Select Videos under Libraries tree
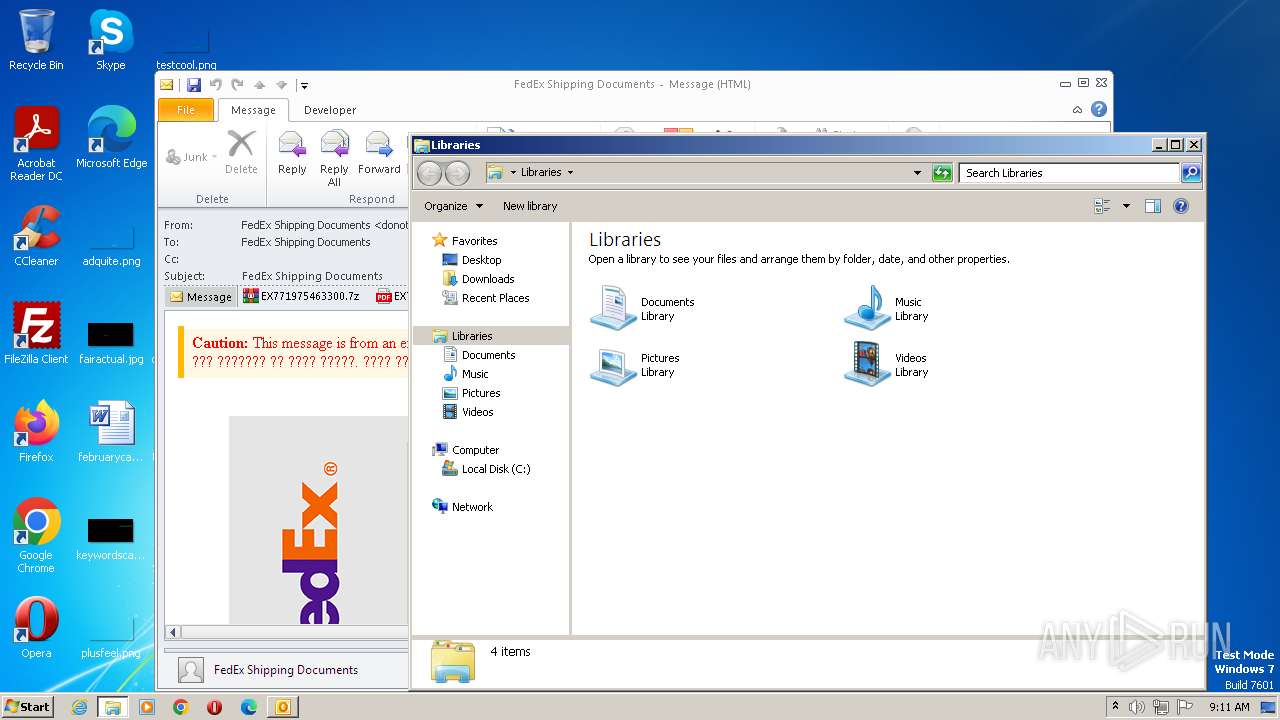 [468, 412]
